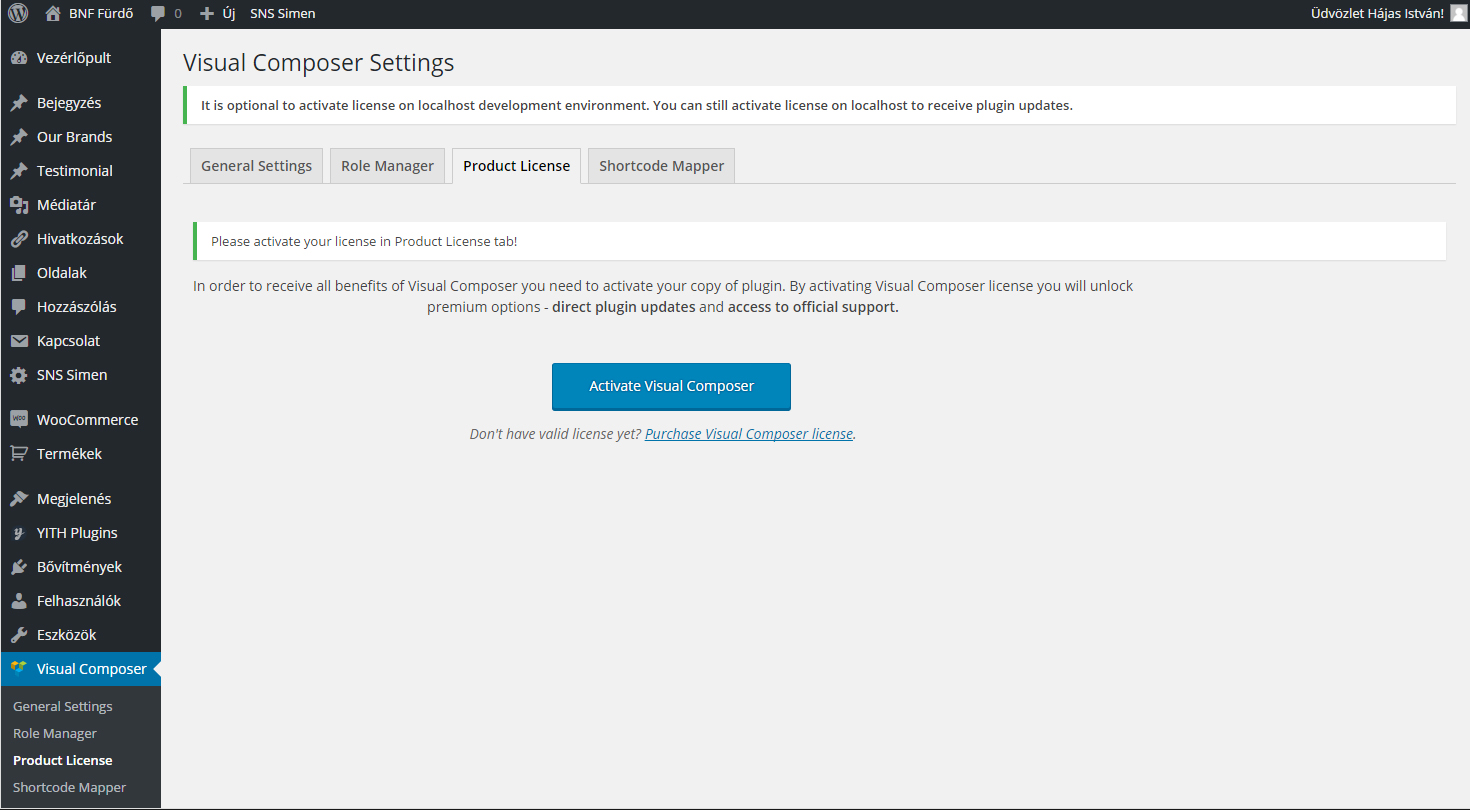Screen dimensions: 1470x810
Task: Click the plus icon for Új
Action: click(207, 14)
